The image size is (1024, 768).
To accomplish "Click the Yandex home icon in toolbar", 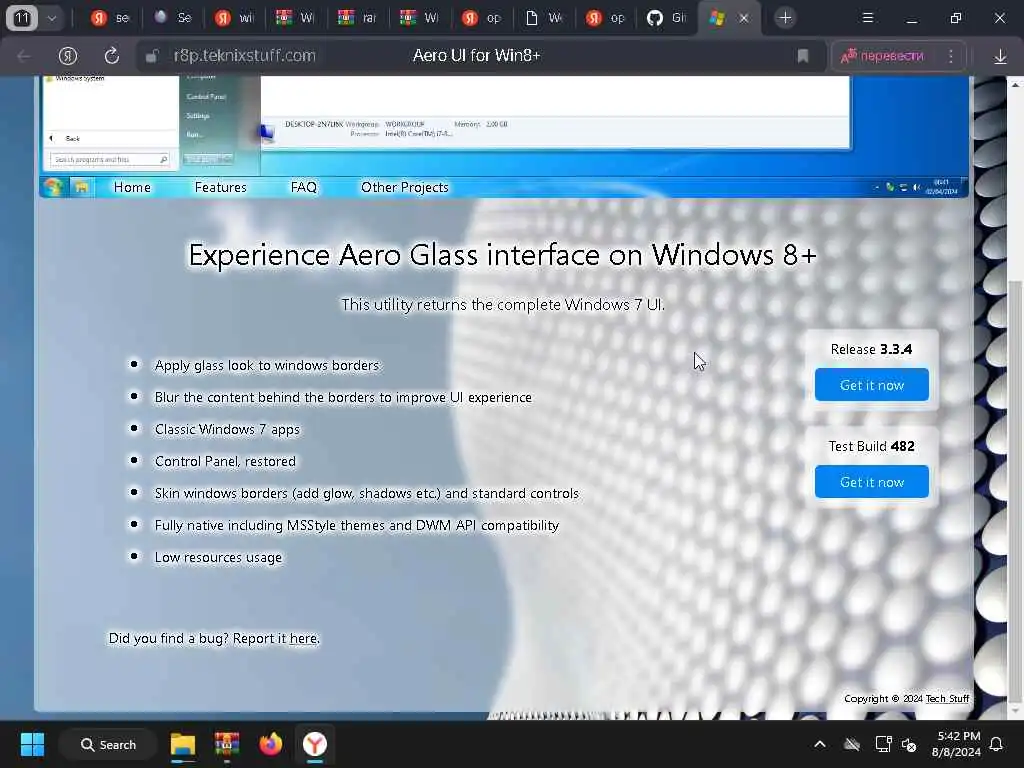I will 68,56.
